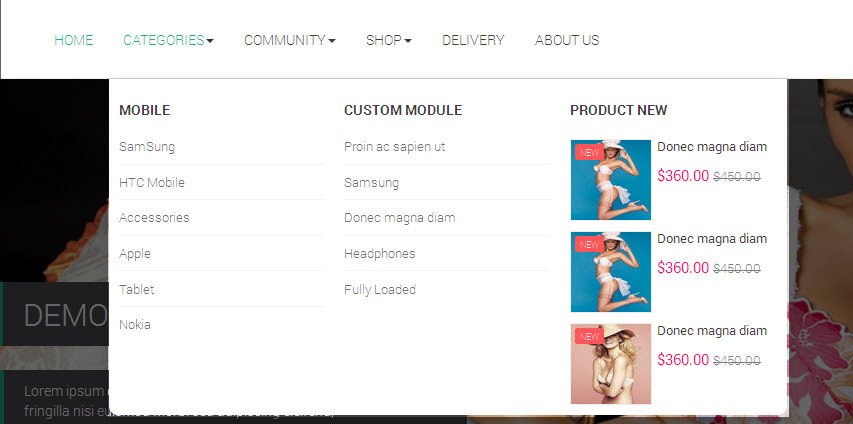Expand the CATEGORIES dropdown menu

coord(168,40)
